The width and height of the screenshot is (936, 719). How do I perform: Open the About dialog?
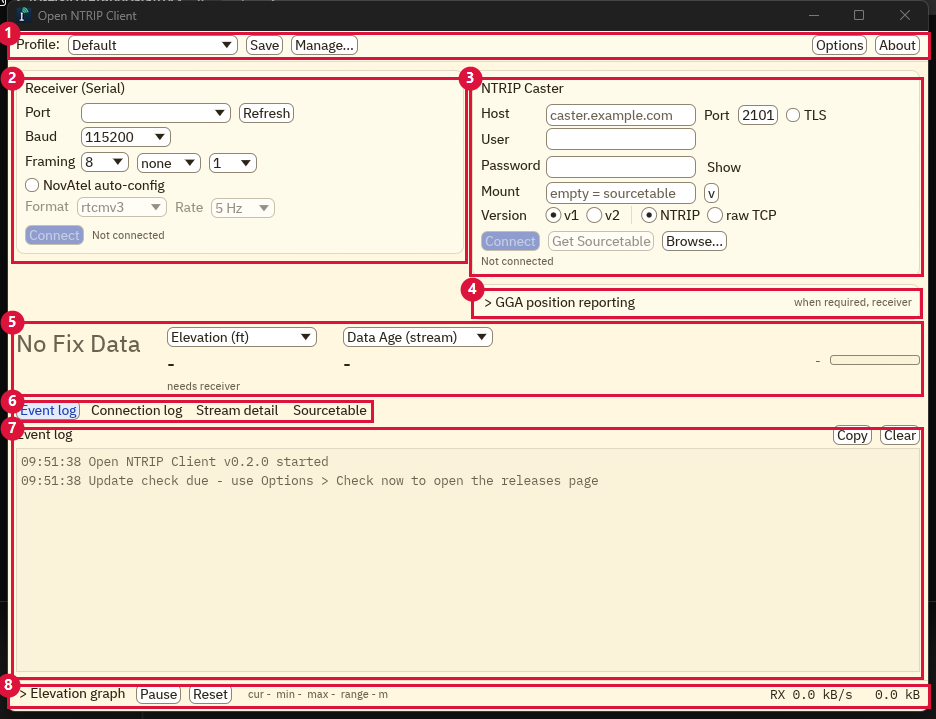coord(897,45)
